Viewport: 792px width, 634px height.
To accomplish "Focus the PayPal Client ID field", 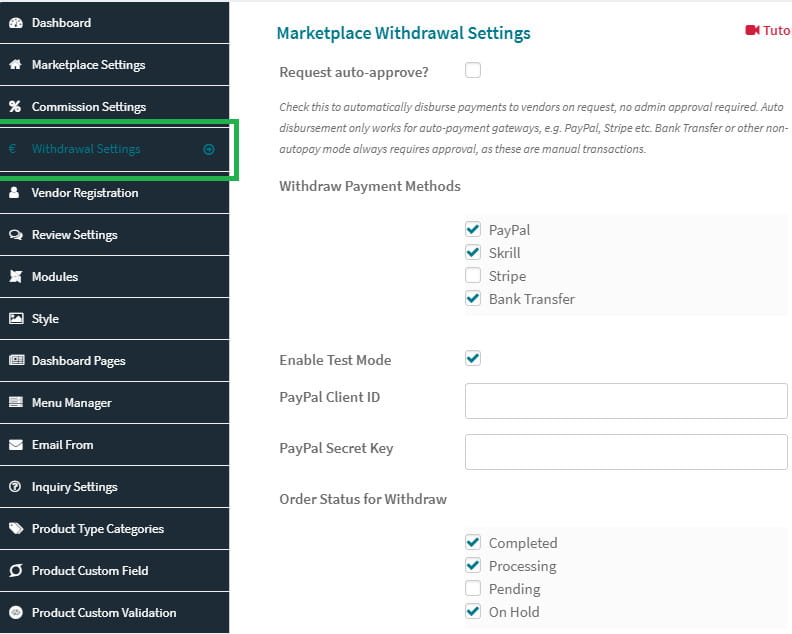I will point(626,401).
